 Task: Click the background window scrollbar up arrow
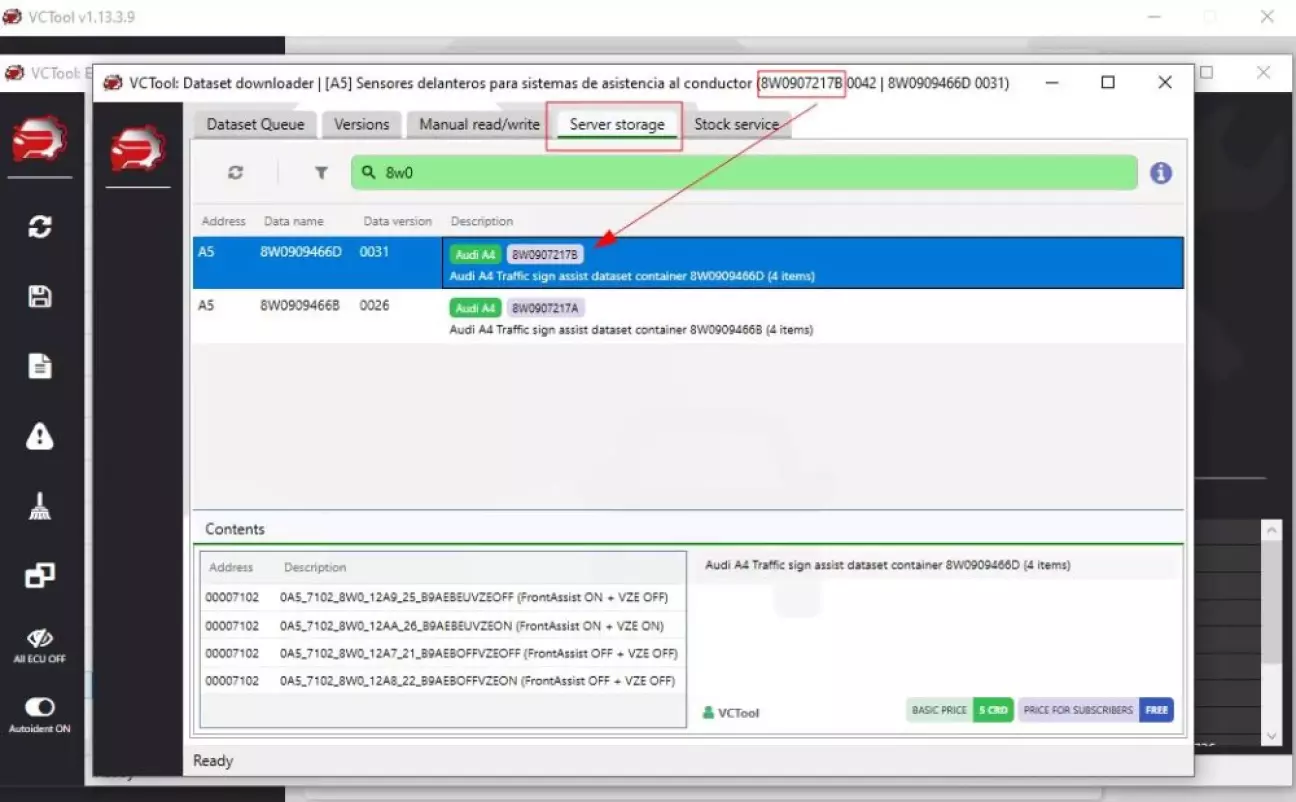[1271, 531]
